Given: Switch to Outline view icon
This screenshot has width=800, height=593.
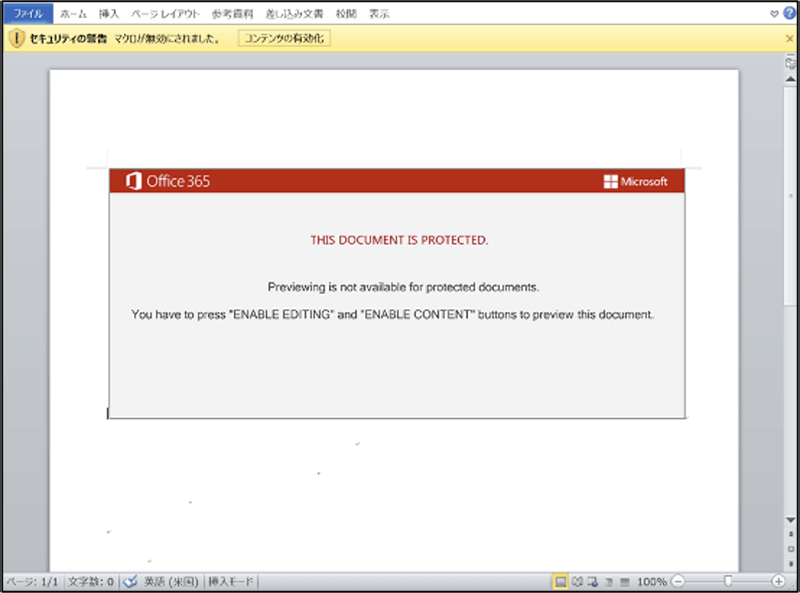Looking at the screenshot, I should click(x=609, y=581).
